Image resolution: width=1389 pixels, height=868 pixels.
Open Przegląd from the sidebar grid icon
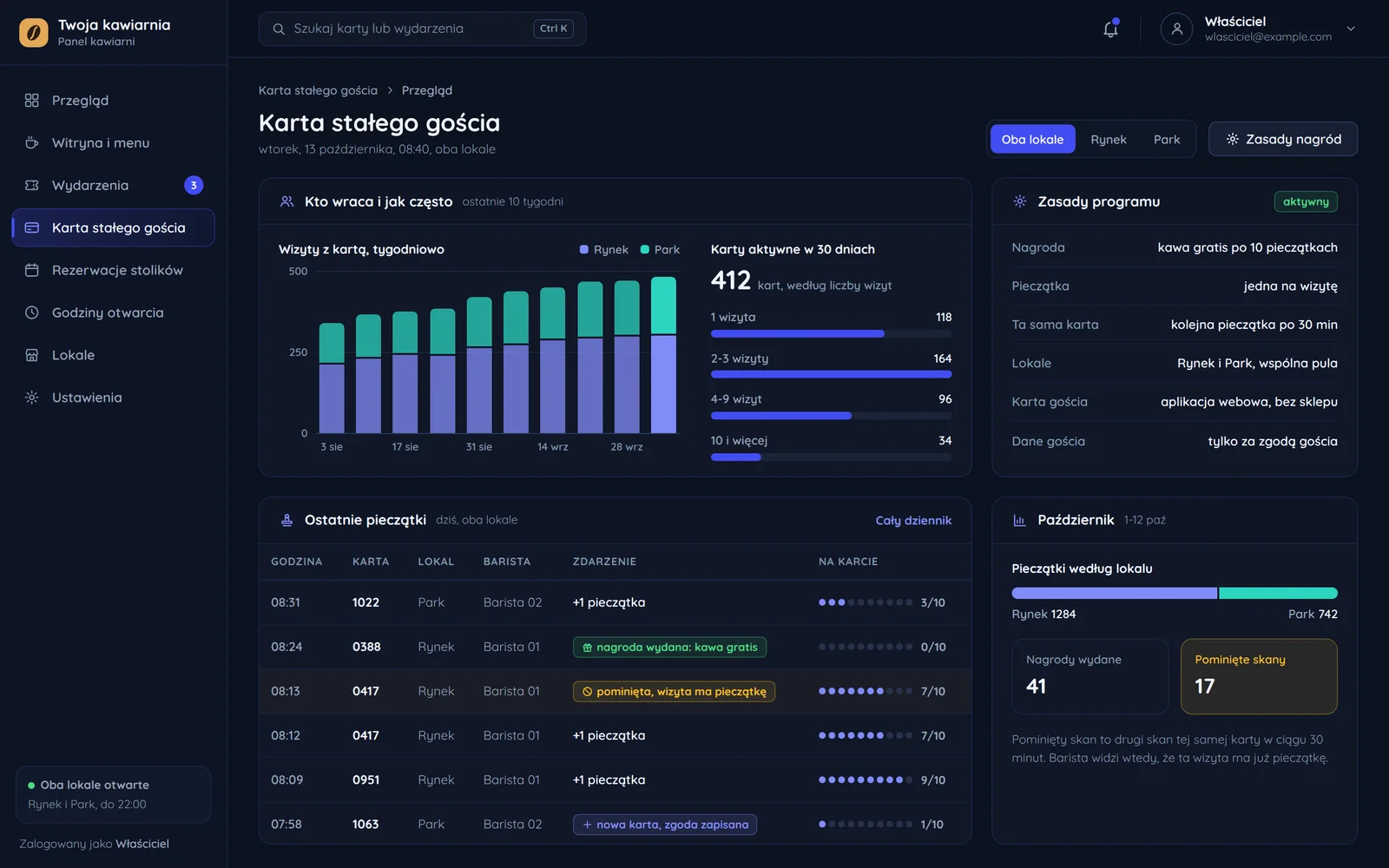pyautogui.click(x=32, y=101)
